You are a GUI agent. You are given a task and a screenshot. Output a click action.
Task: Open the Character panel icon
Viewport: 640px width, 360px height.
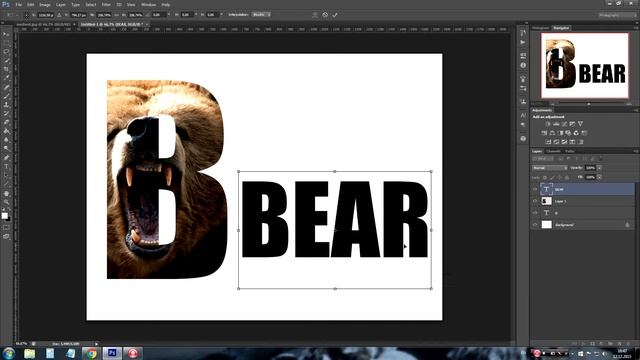[x=523, y=116]
